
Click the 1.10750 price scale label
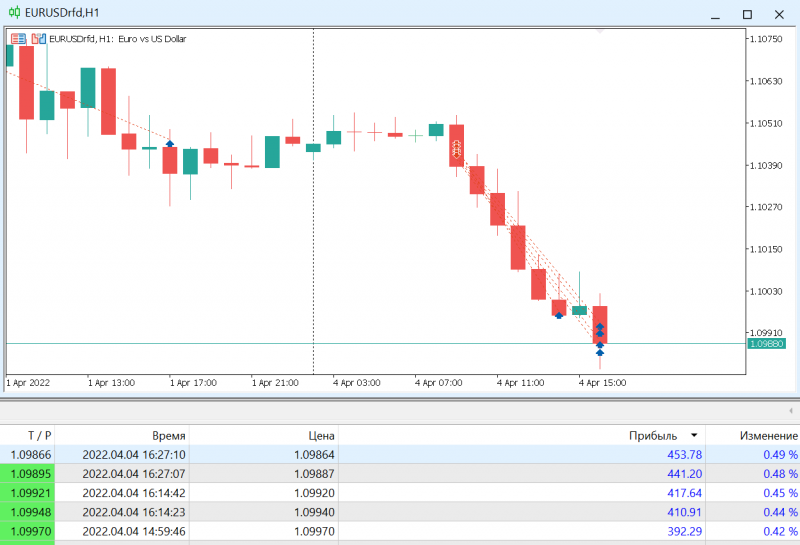pyautogui.click(x=766, y=39)
